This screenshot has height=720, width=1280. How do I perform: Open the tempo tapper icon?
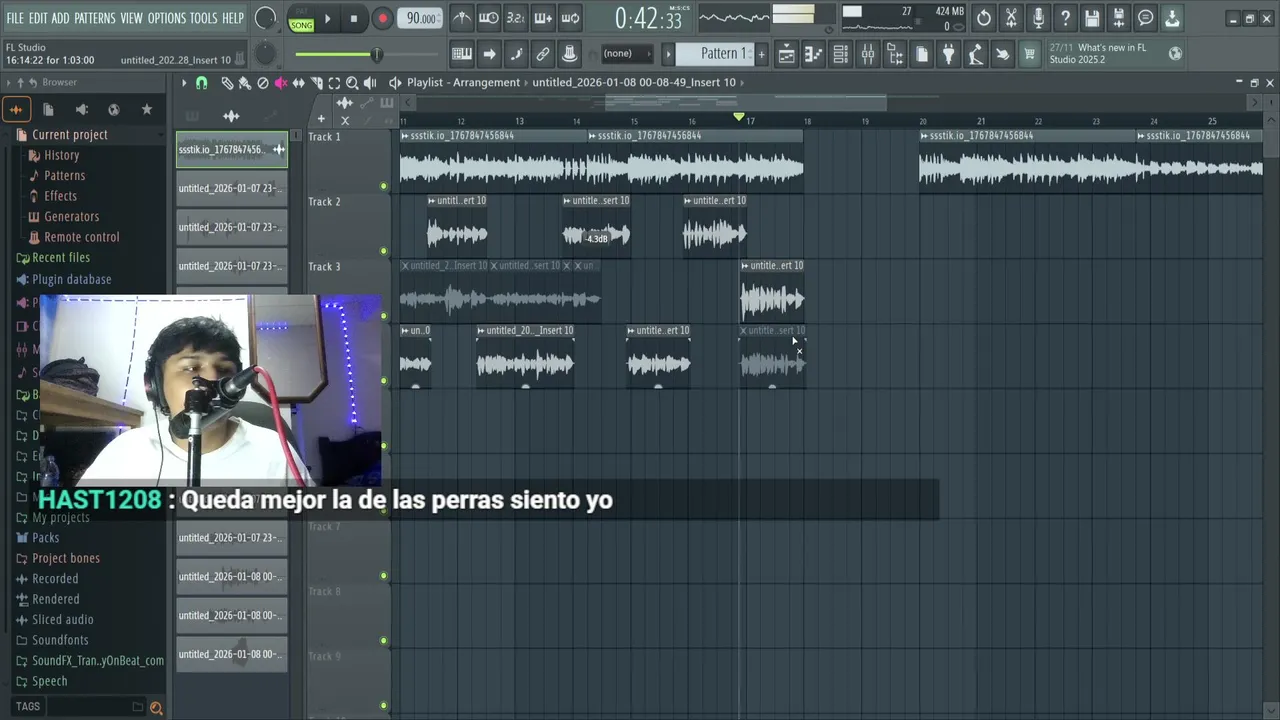click(x=976, y=54)
